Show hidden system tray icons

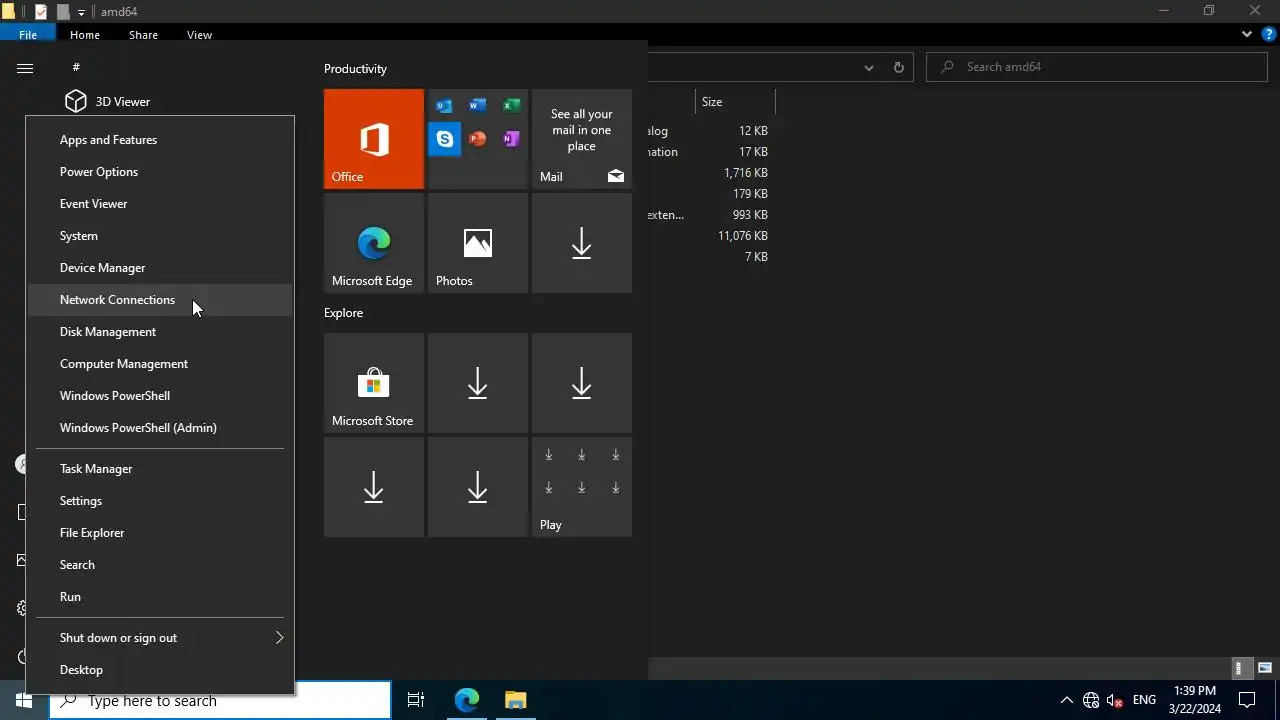[x=1066, y=700]
